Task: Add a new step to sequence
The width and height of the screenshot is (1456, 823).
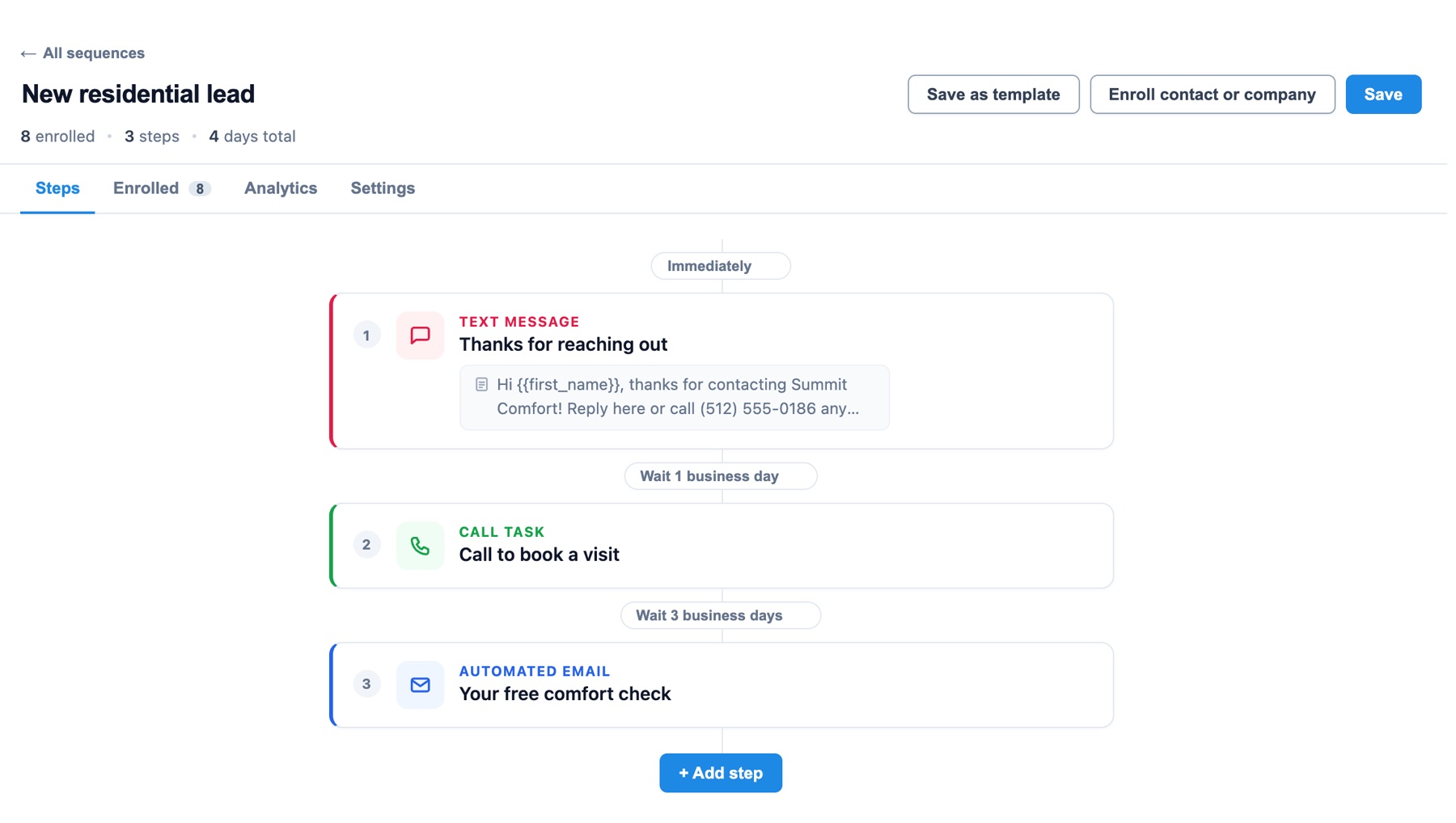Action: pyautogui.click(x=721, y=773)
